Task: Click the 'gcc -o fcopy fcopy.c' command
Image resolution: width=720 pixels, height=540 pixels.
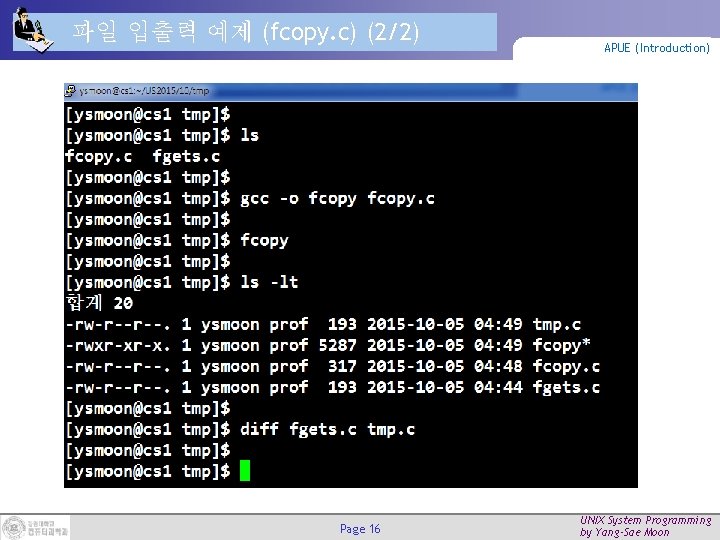Action: (x=338, y=199)
